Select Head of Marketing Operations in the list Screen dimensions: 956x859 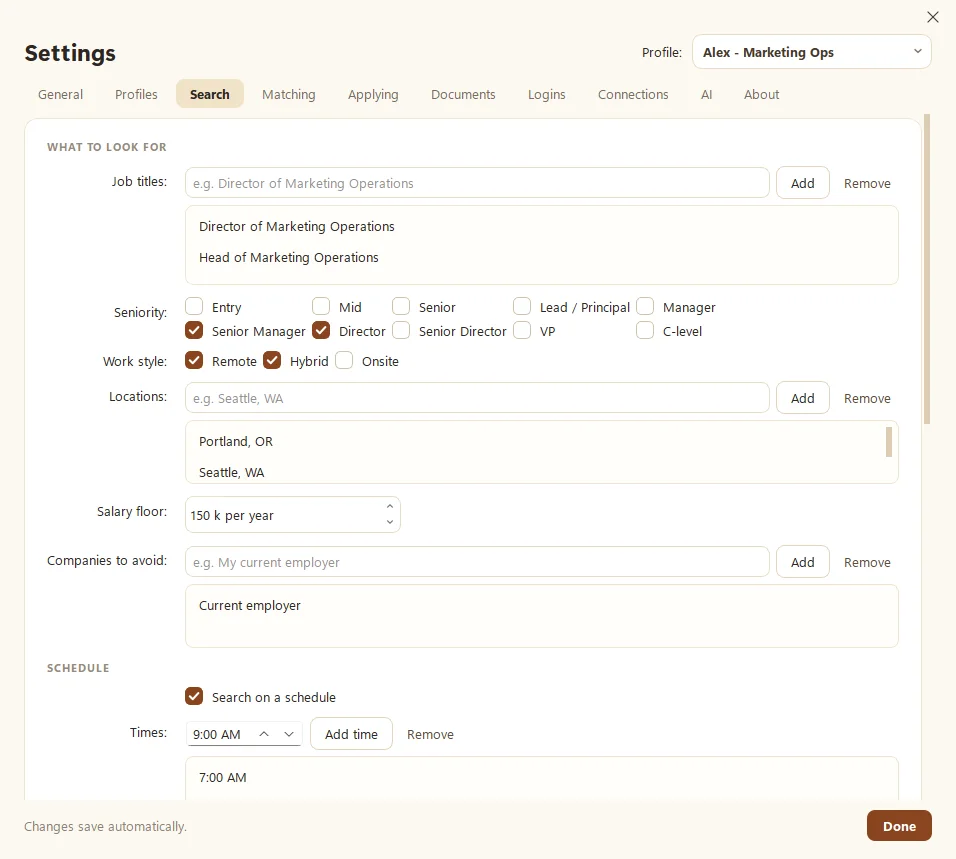click(x=541, y=257)
